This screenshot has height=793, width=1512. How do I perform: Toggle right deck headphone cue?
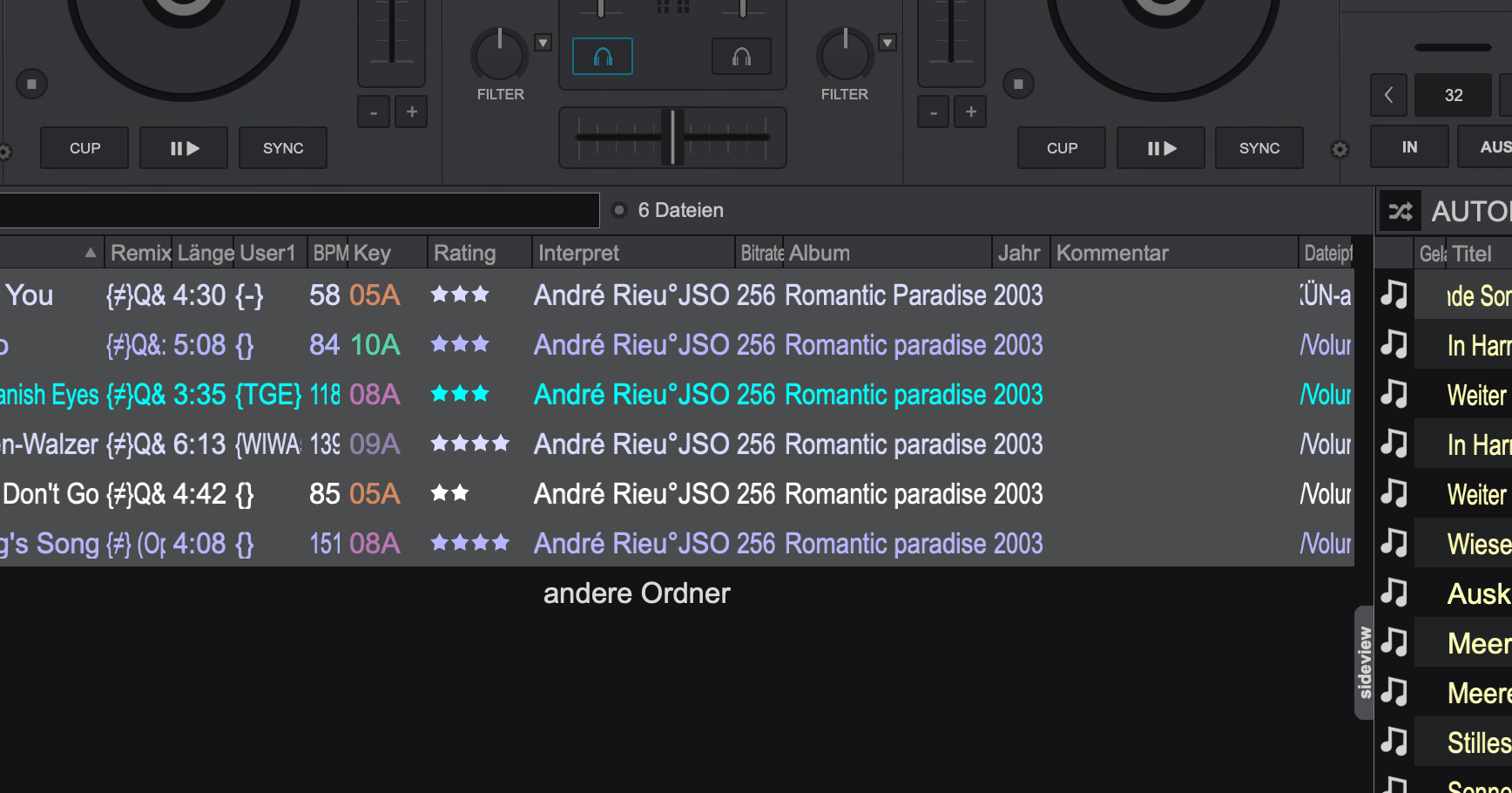pos(741,58)
